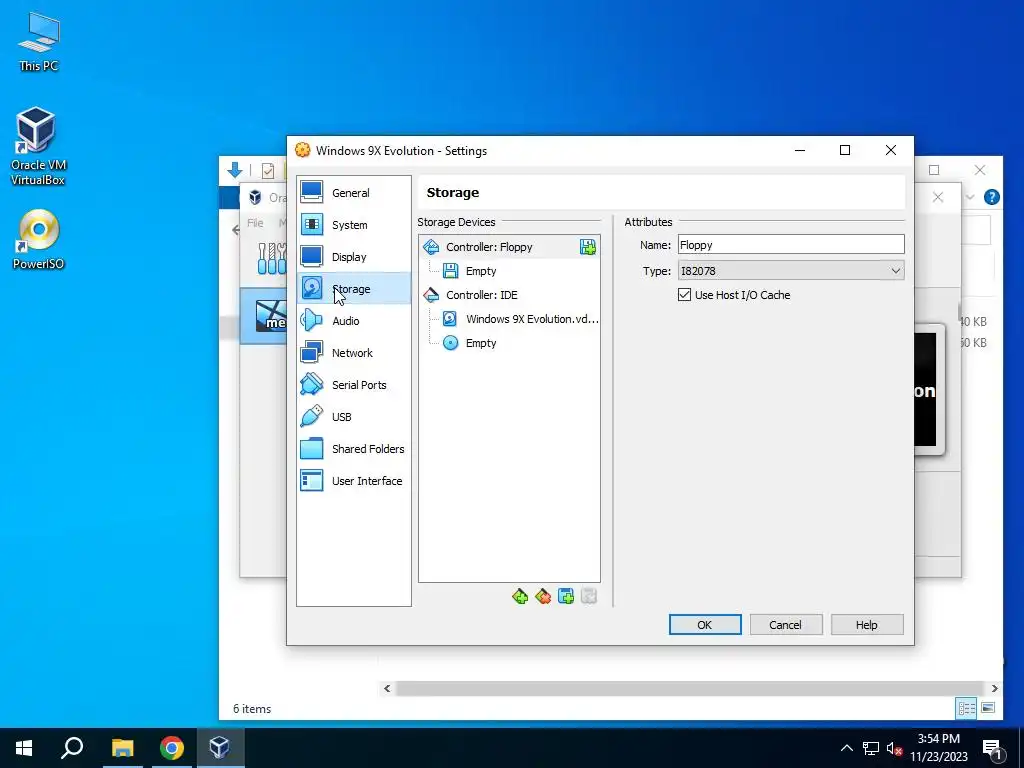Viewport: 1024px width, 768px height.
Task: Show hidden system tray icons
Action: click(x=846, y=748)
